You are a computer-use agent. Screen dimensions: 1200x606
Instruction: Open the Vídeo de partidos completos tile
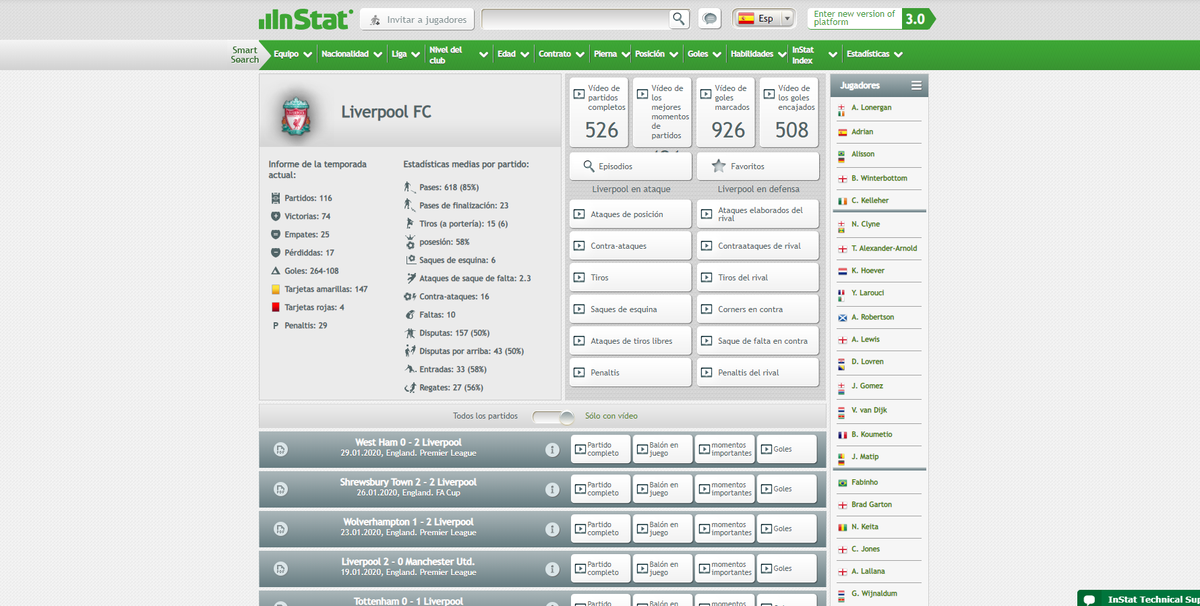600,113
